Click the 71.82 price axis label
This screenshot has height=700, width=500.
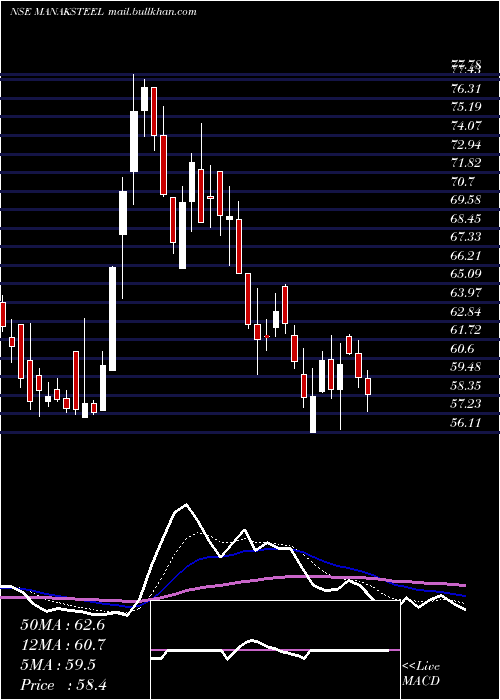[x=466, y=163]
